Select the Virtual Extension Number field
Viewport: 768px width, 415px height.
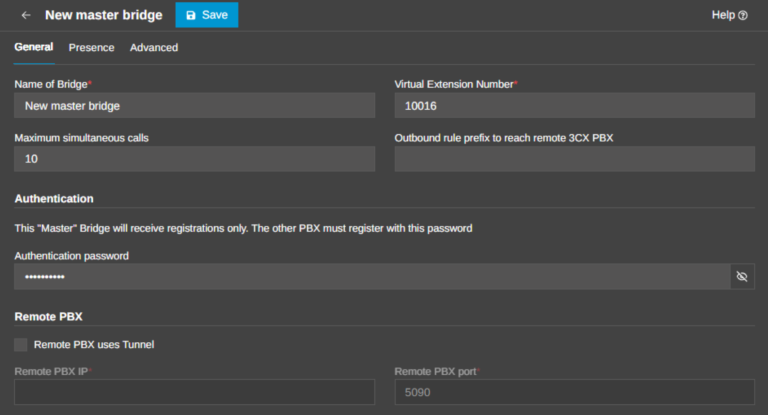pos(575,105)
